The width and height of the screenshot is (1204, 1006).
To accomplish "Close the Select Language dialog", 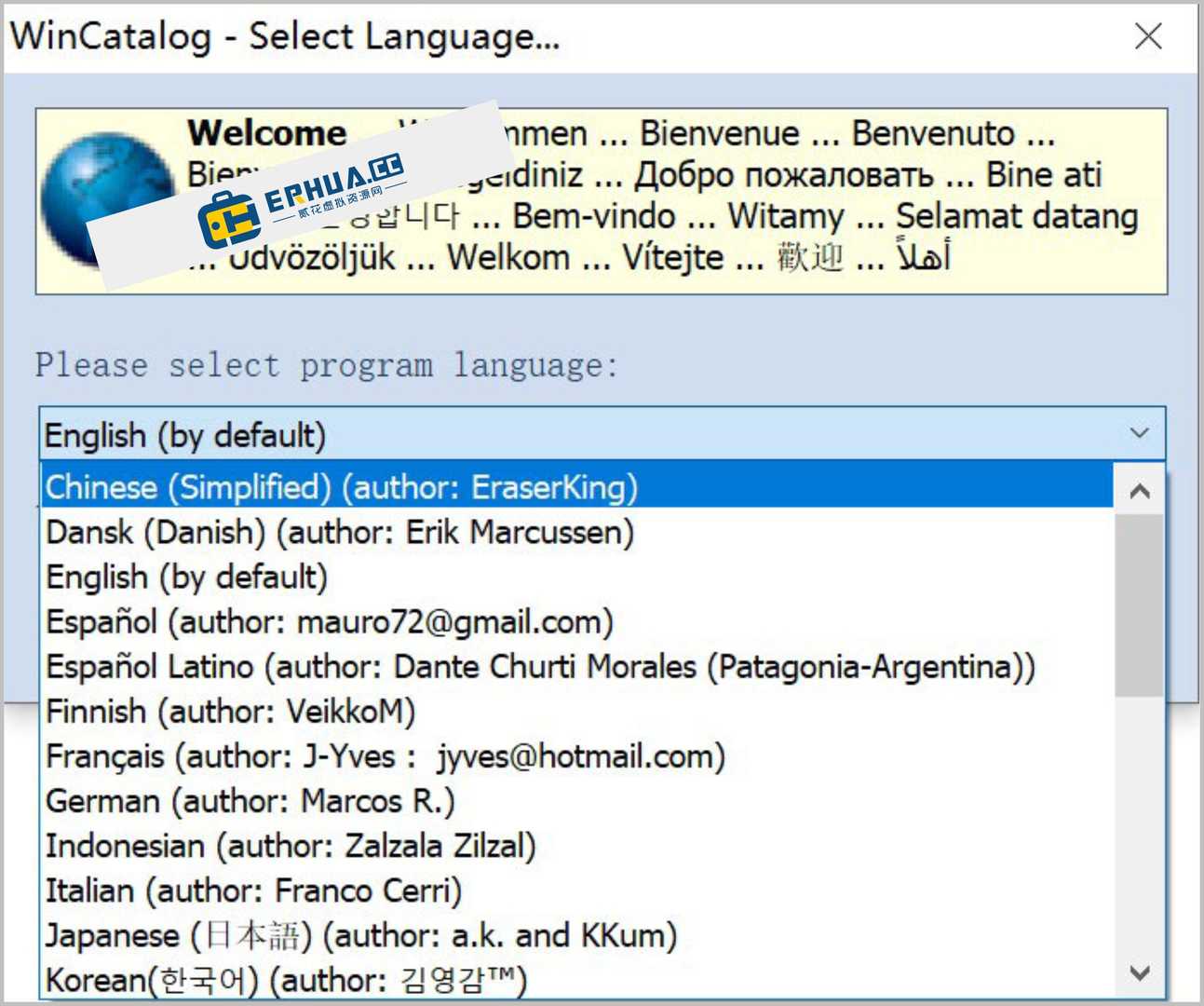I will (x=1148, y=36).
